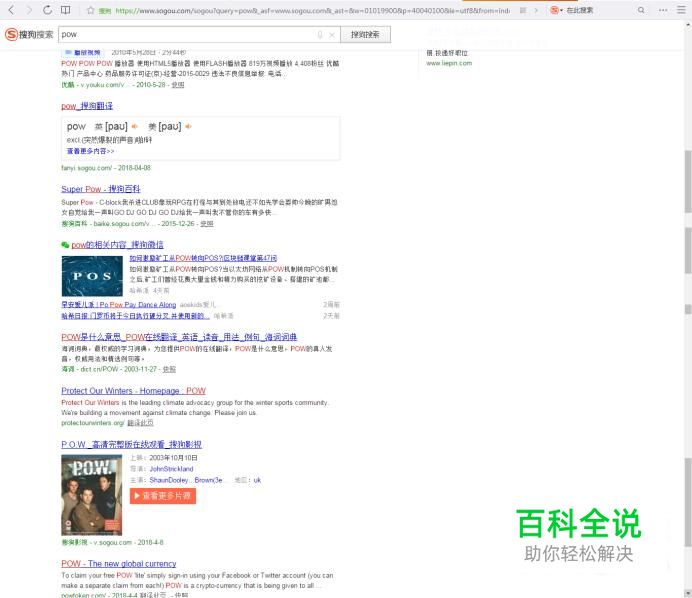Go forward with the browser forward arrow
Viewport: 692px width, 598px height.
(x=29, y=10)
